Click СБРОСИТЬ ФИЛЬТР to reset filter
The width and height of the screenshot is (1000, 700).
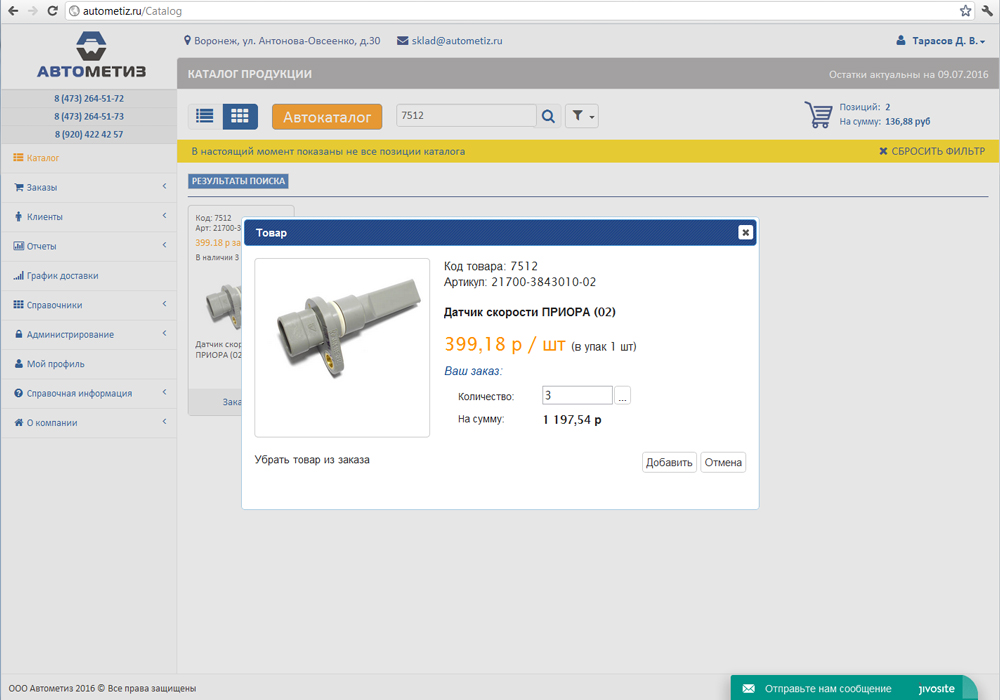(932, 151)
